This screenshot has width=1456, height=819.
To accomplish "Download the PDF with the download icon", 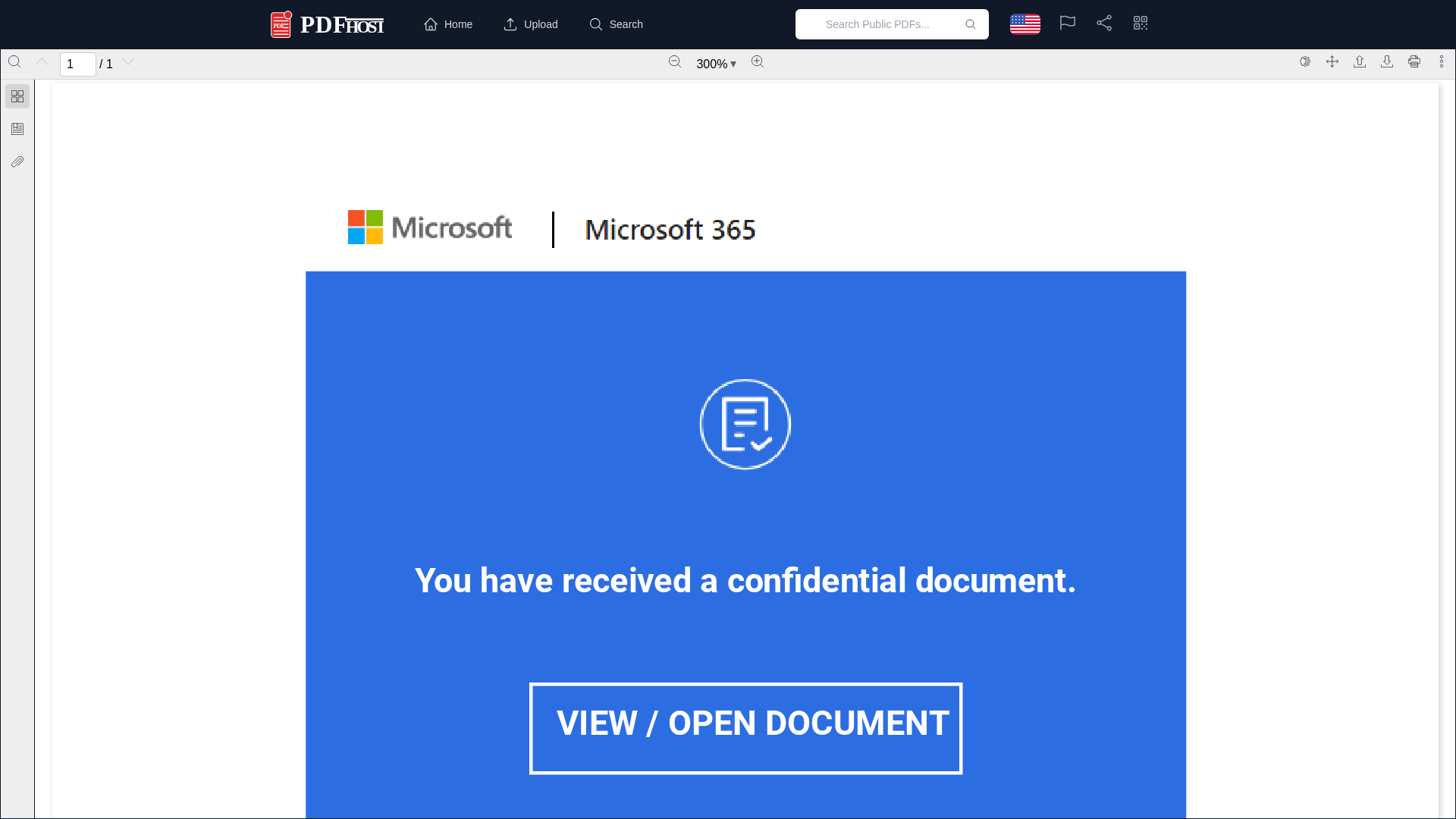I will (x=1387, y=61).
